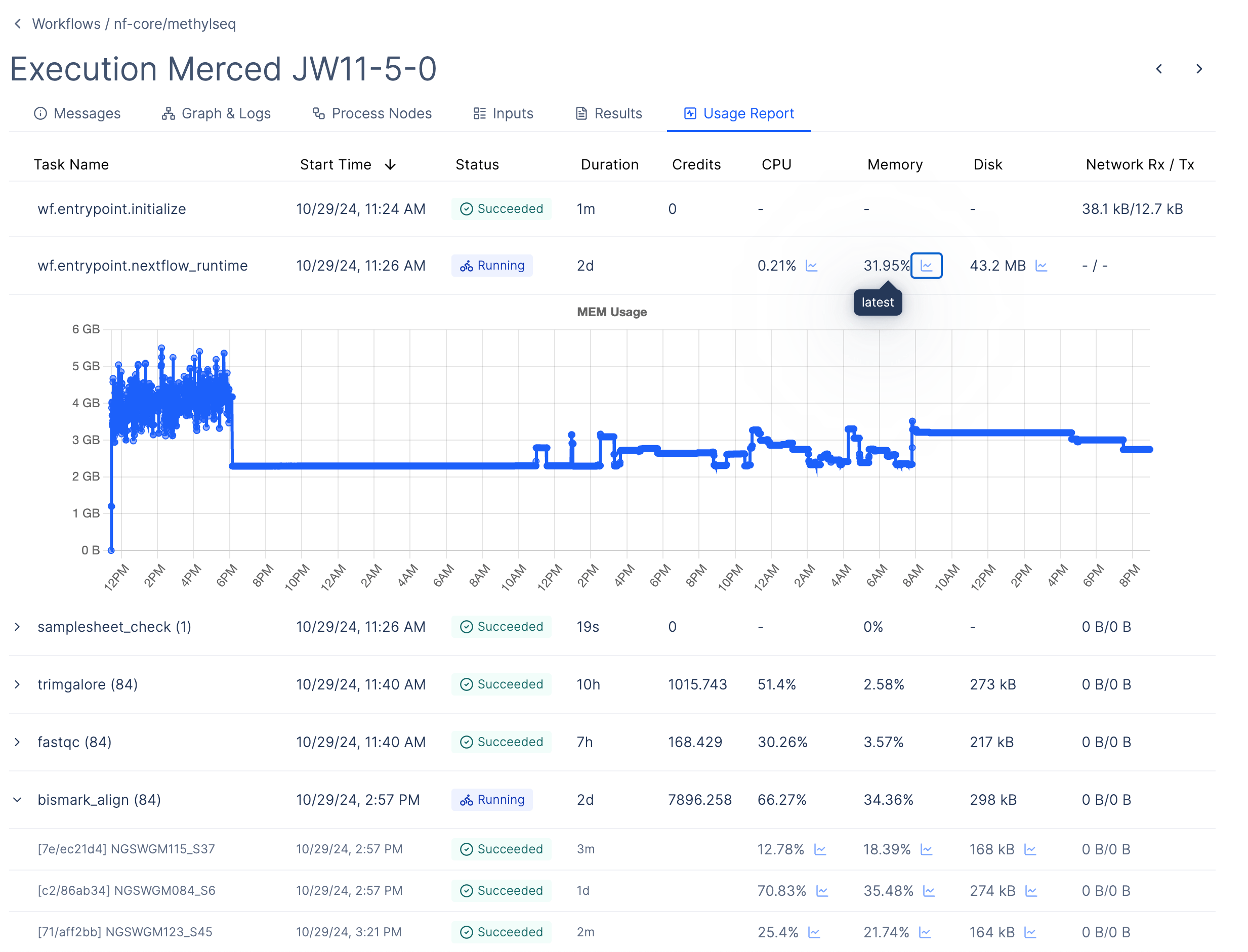This screenshot has height=952, width=1248.
Task: Collapse the bismark_align (84) row
Action: 18,800
